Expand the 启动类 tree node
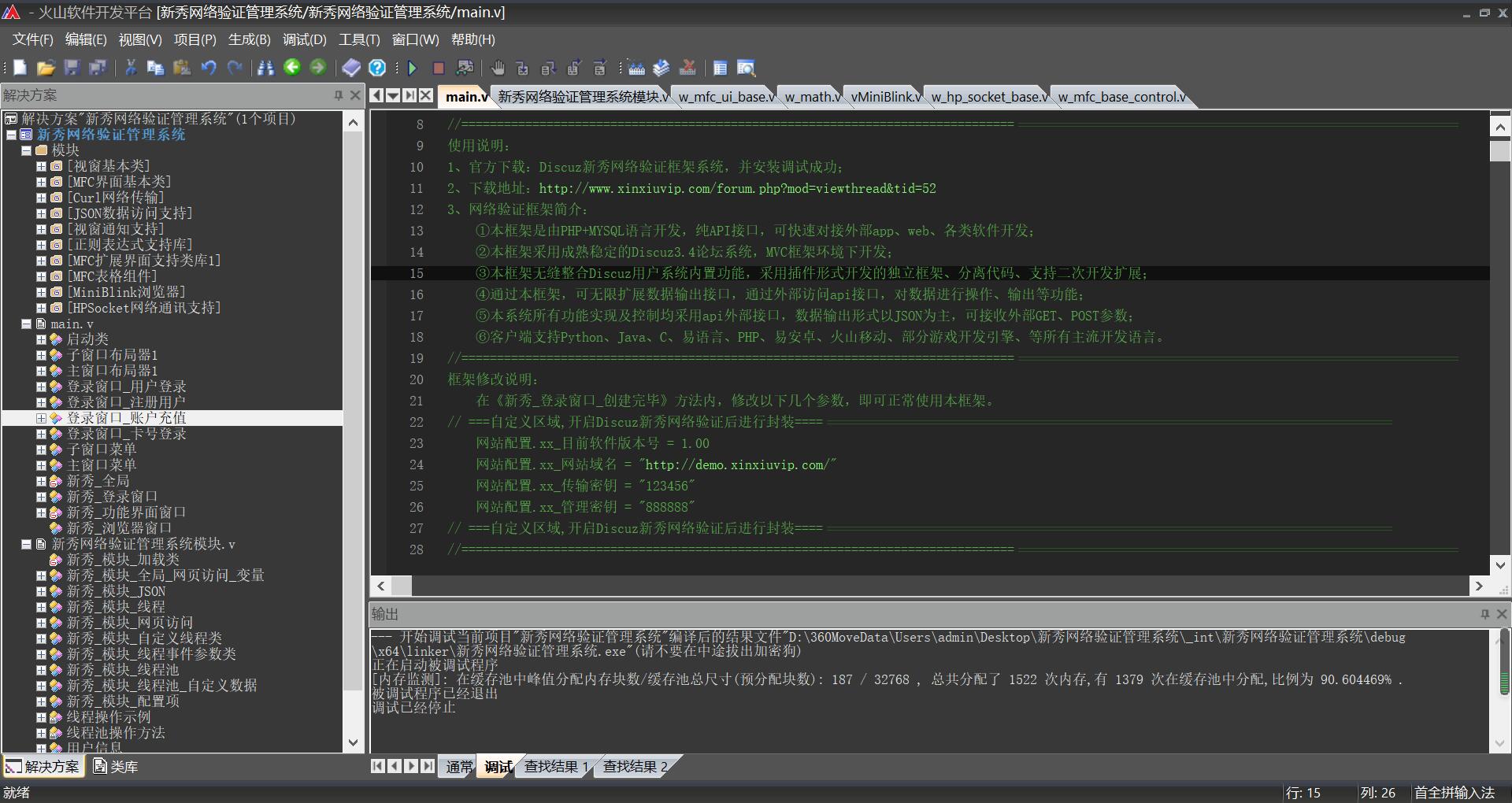Viewport: 1512px width, 803px height. tap(41, 339)
